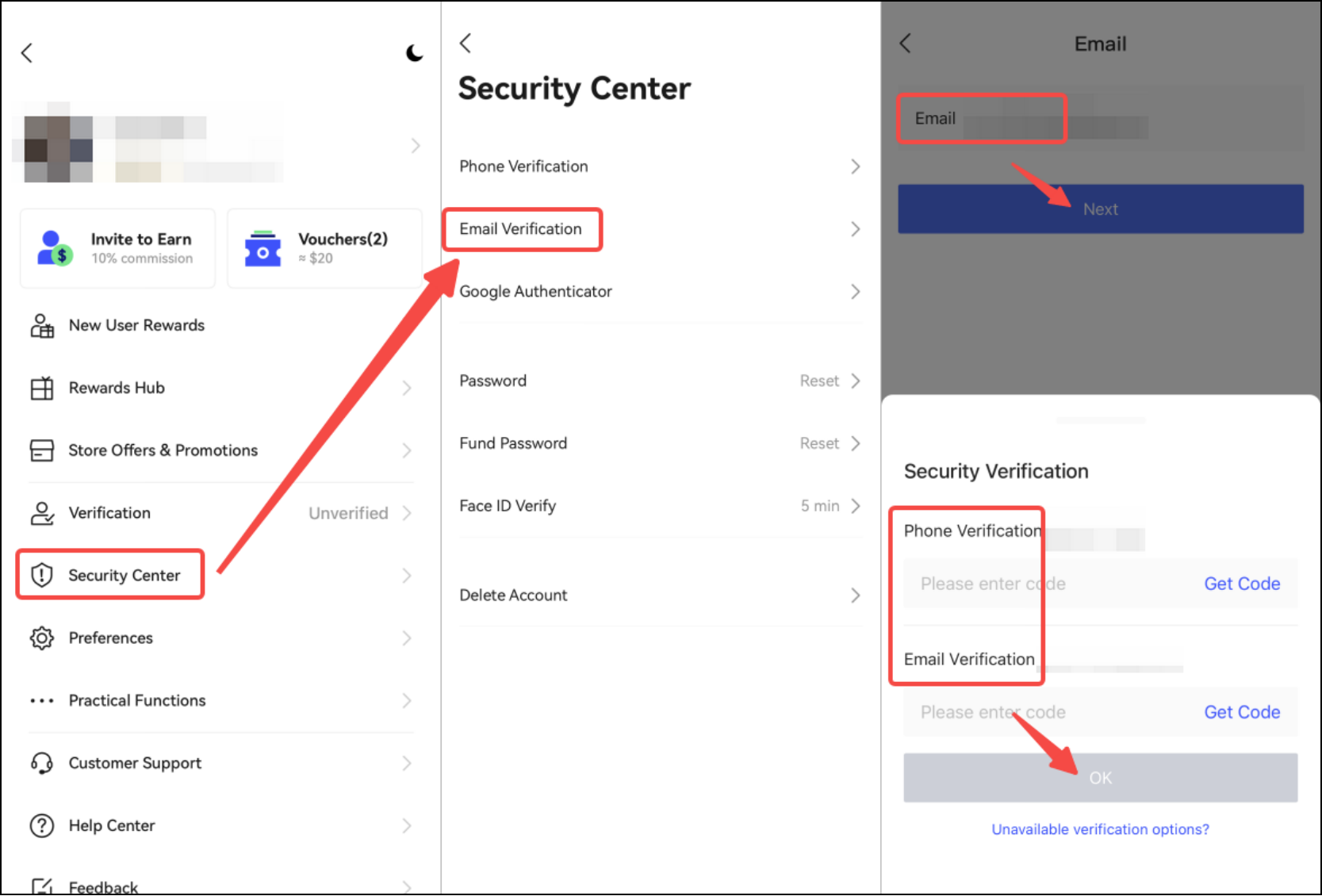The height and width of the screenshot is (896, 1322).
Task: Open Preferences gear icon
Action: tap(42, 638)
